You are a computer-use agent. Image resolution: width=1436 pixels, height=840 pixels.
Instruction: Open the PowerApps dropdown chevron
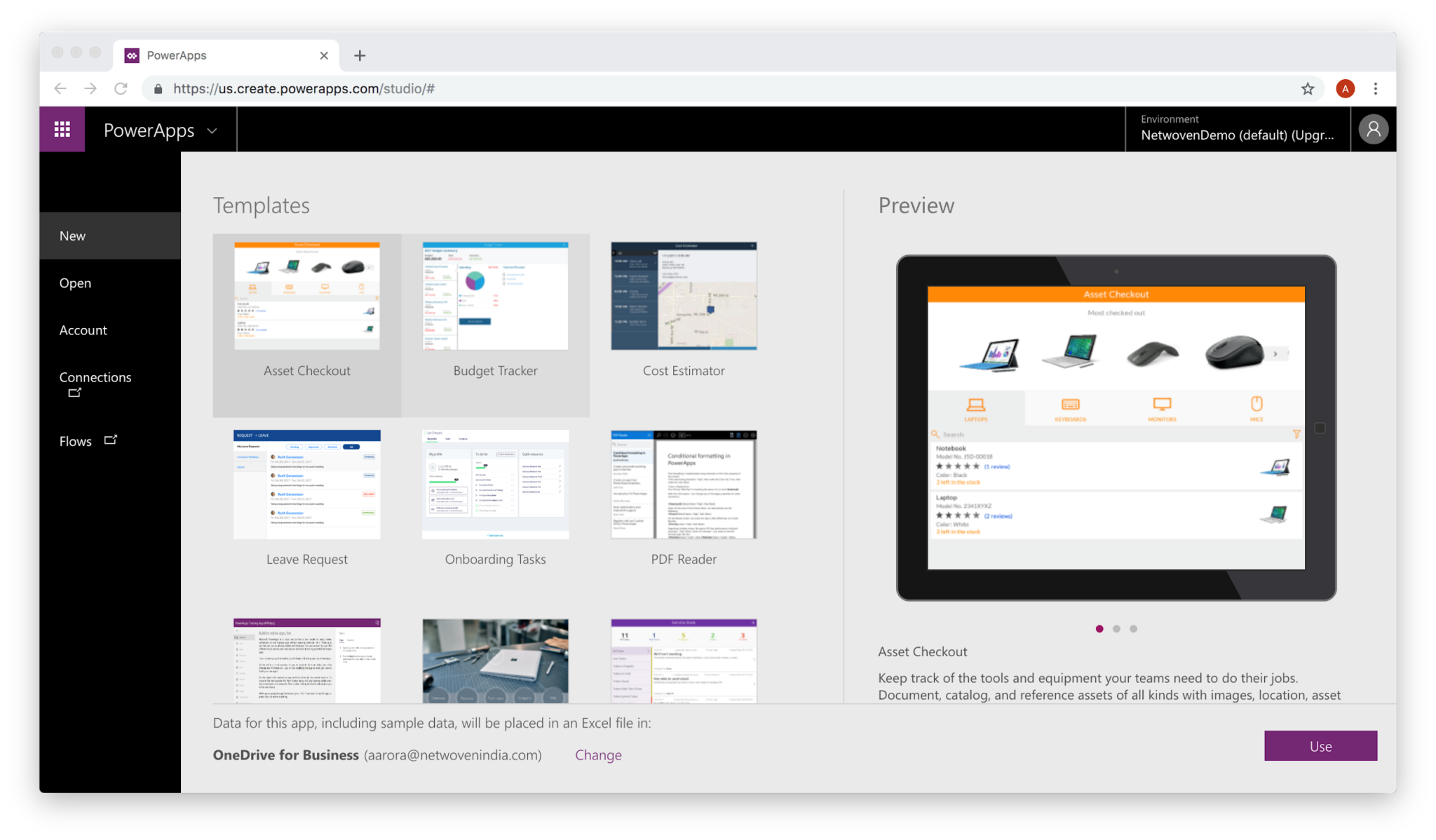(x=212, y=130)
